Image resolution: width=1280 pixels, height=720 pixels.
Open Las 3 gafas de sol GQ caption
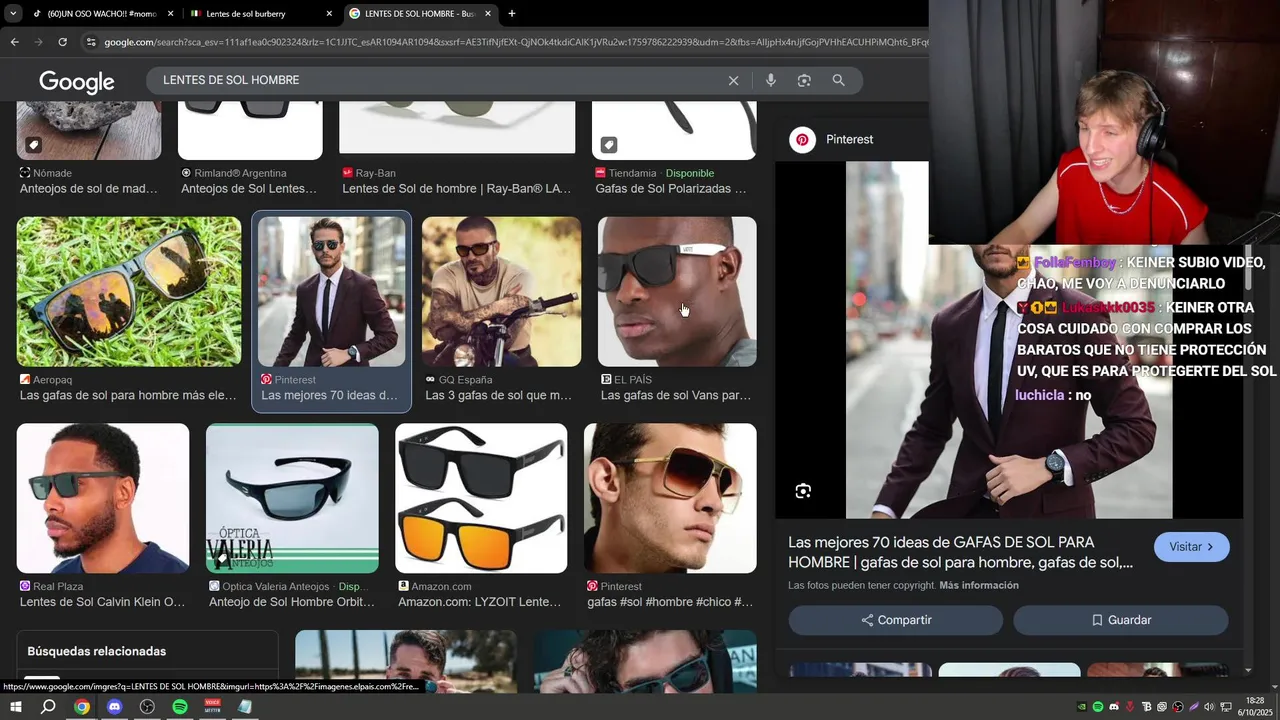[x=499, y=395]
